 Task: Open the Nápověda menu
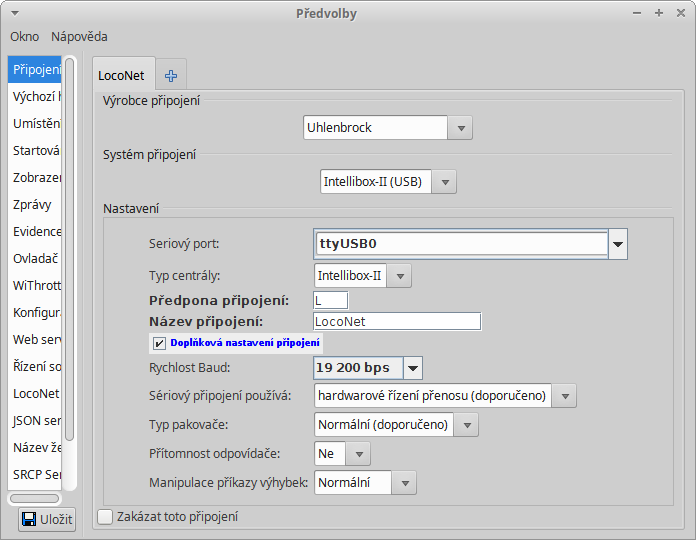click(79, 36)
